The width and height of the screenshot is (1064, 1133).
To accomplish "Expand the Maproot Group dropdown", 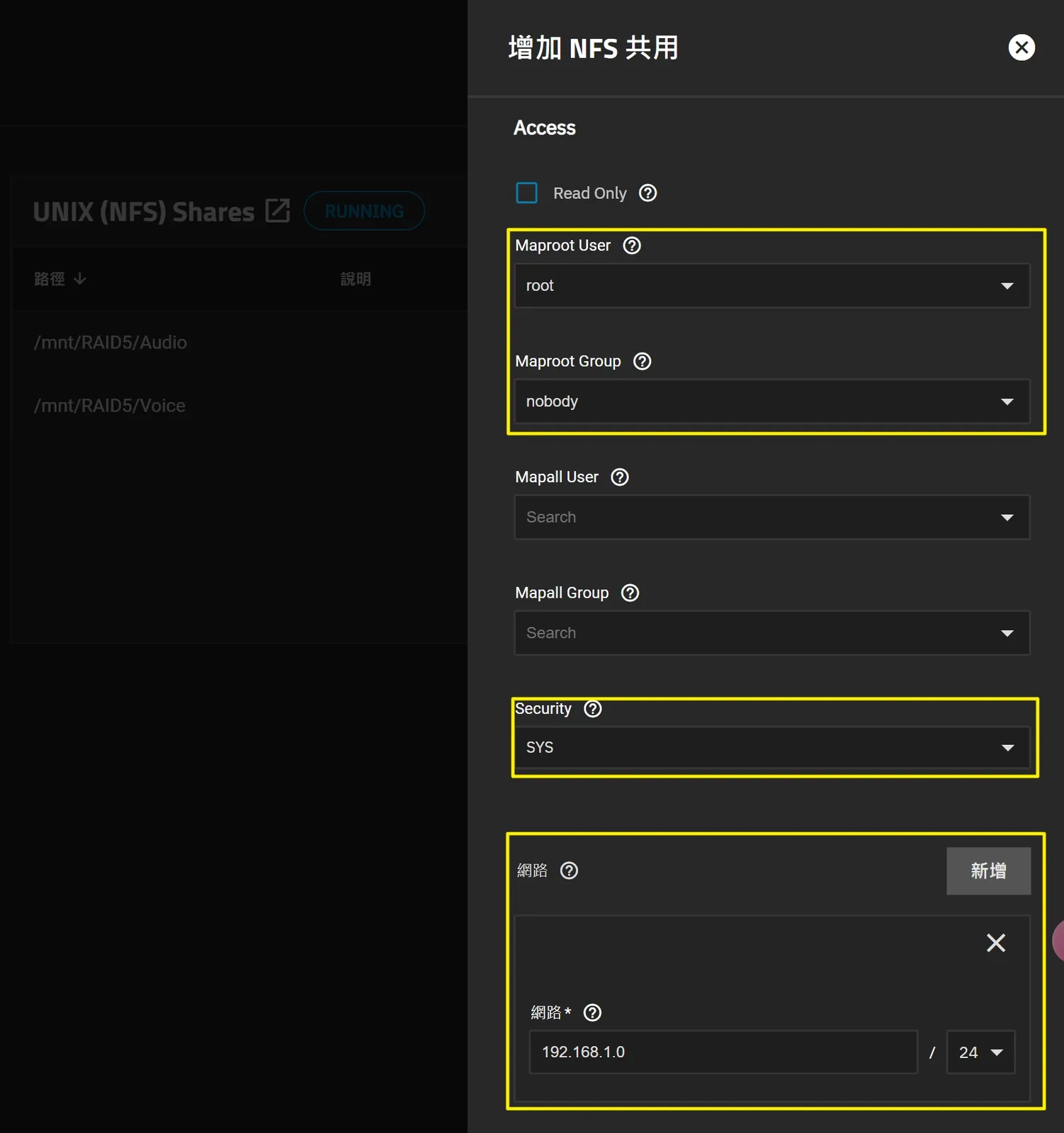I will click(x=771, y=402).
